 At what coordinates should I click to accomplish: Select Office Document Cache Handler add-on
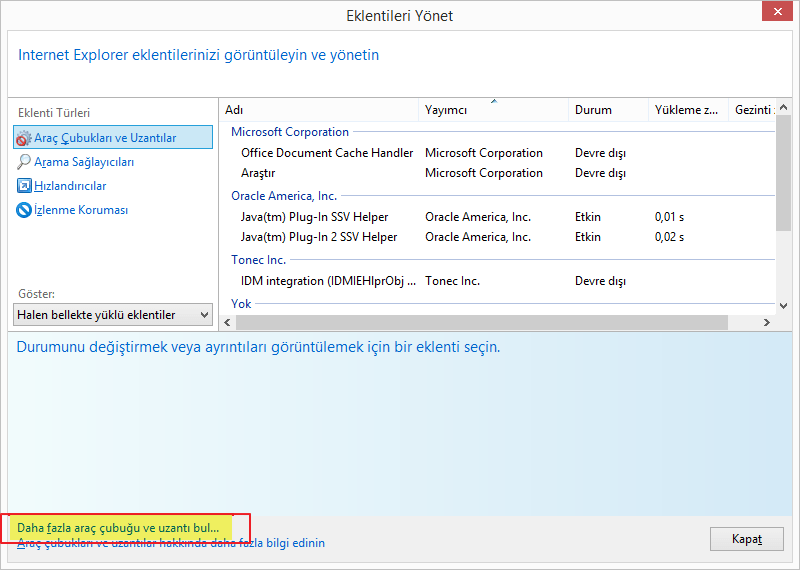[327, 153]
